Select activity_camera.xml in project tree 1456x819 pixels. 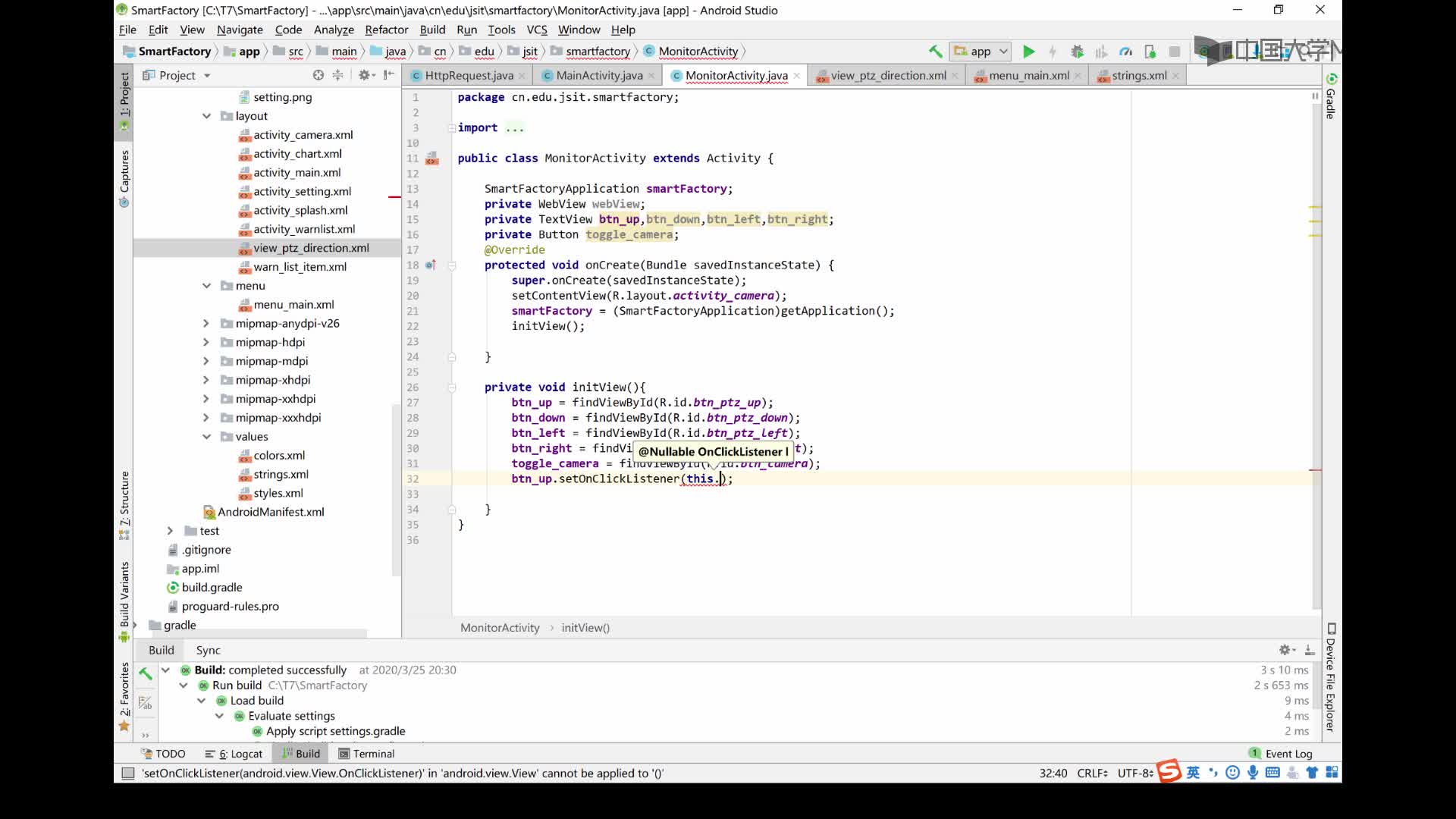pos(303,135)
